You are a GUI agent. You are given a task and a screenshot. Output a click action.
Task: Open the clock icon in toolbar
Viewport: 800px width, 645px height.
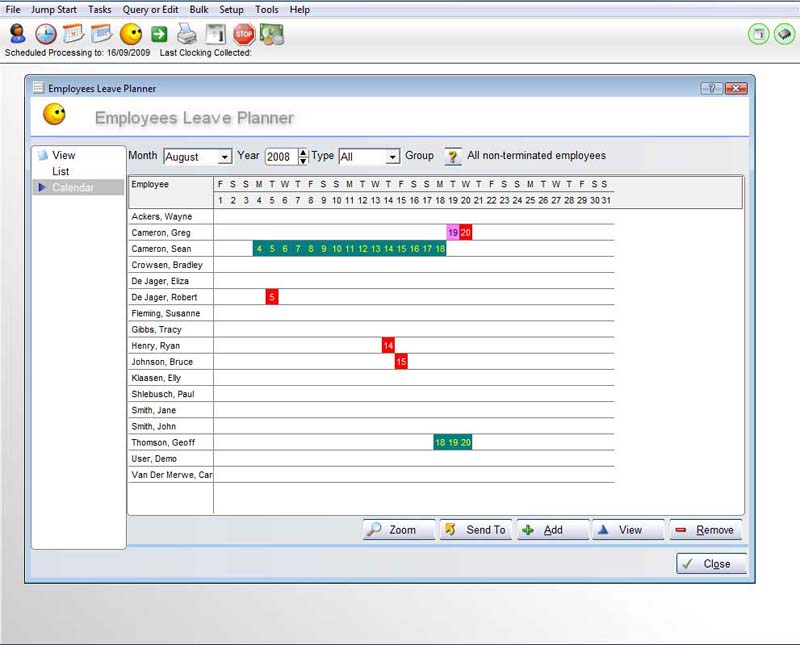[45, 33]
